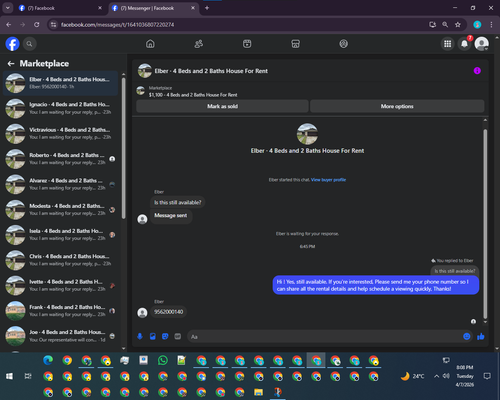The width and height of the screenshot is (500, 400).
Task: Go back using Marketplace back arrow
Action: [x=11, y=63]
